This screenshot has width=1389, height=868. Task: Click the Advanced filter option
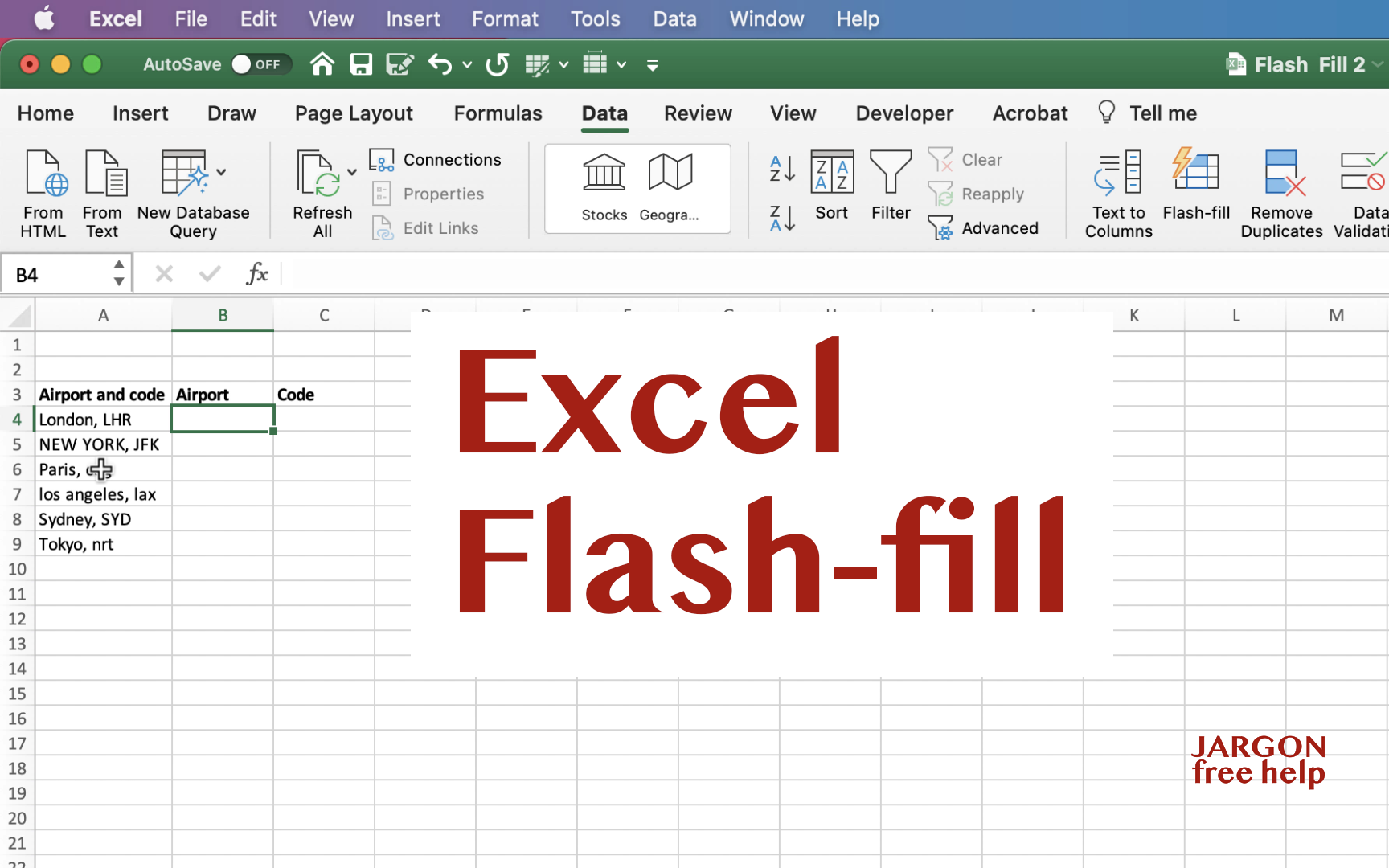tap(985, 228)
